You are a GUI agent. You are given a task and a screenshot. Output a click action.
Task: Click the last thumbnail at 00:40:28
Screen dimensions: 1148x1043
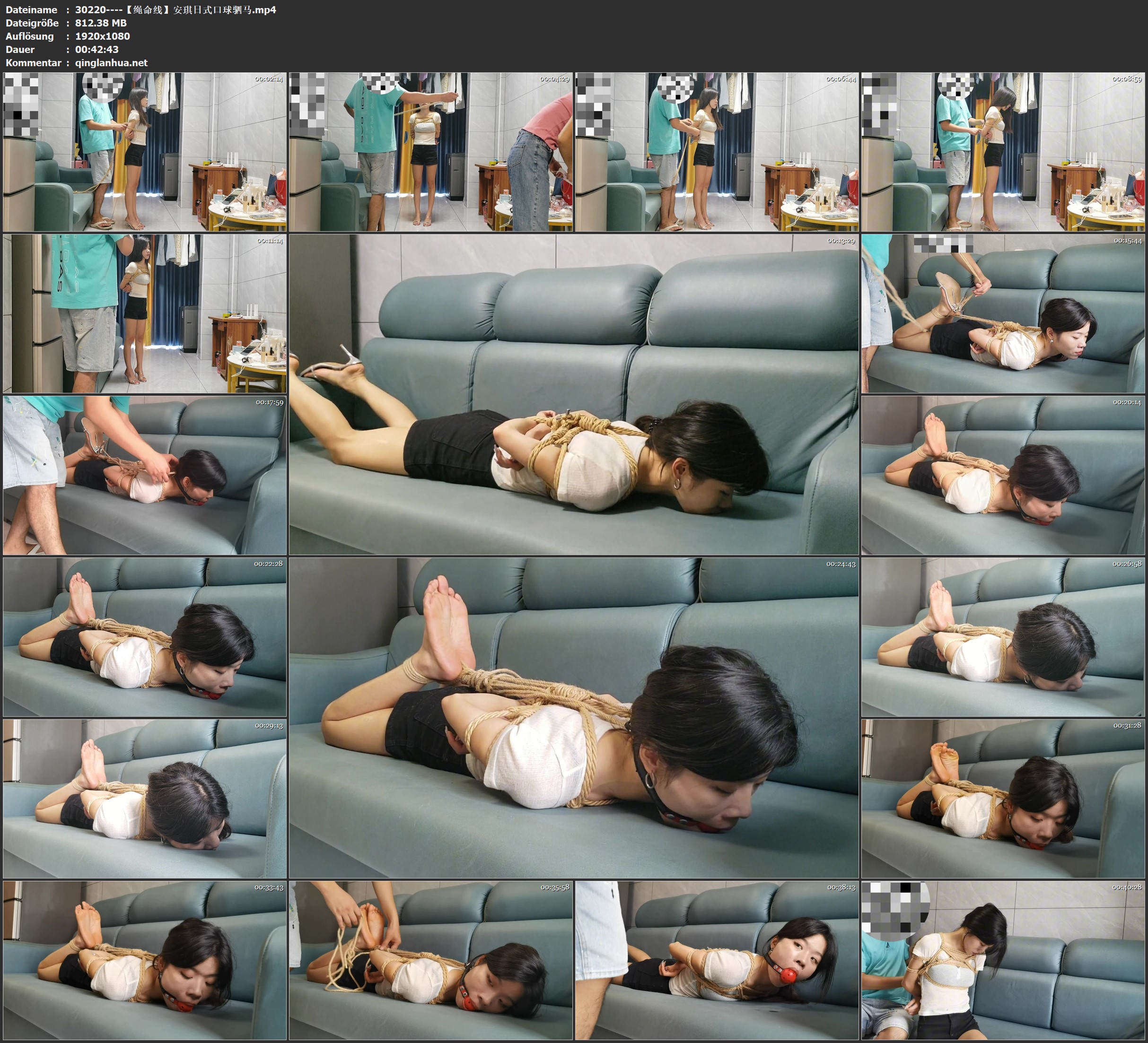pos(1003,960)
